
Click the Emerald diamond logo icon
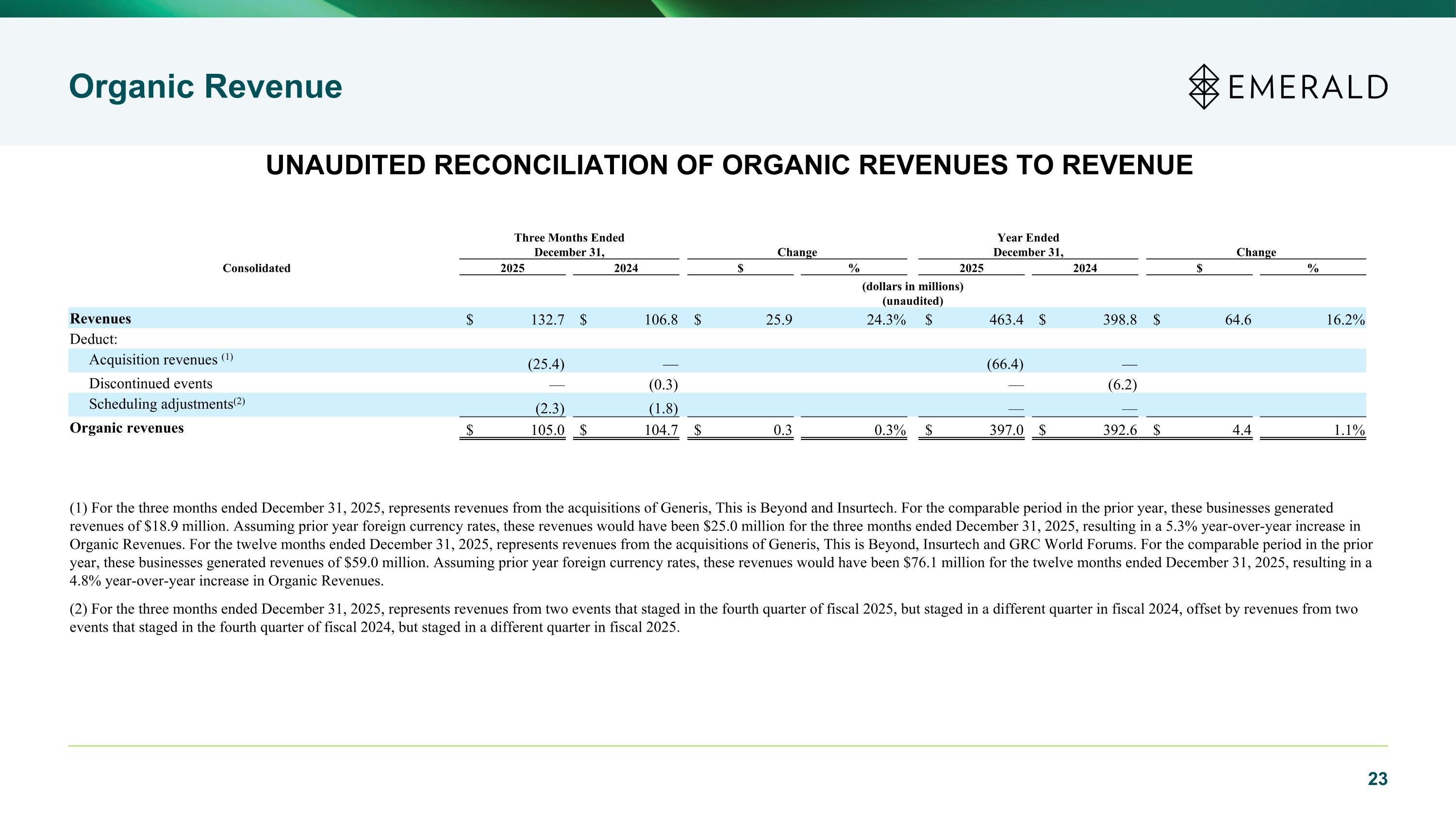1203,86
